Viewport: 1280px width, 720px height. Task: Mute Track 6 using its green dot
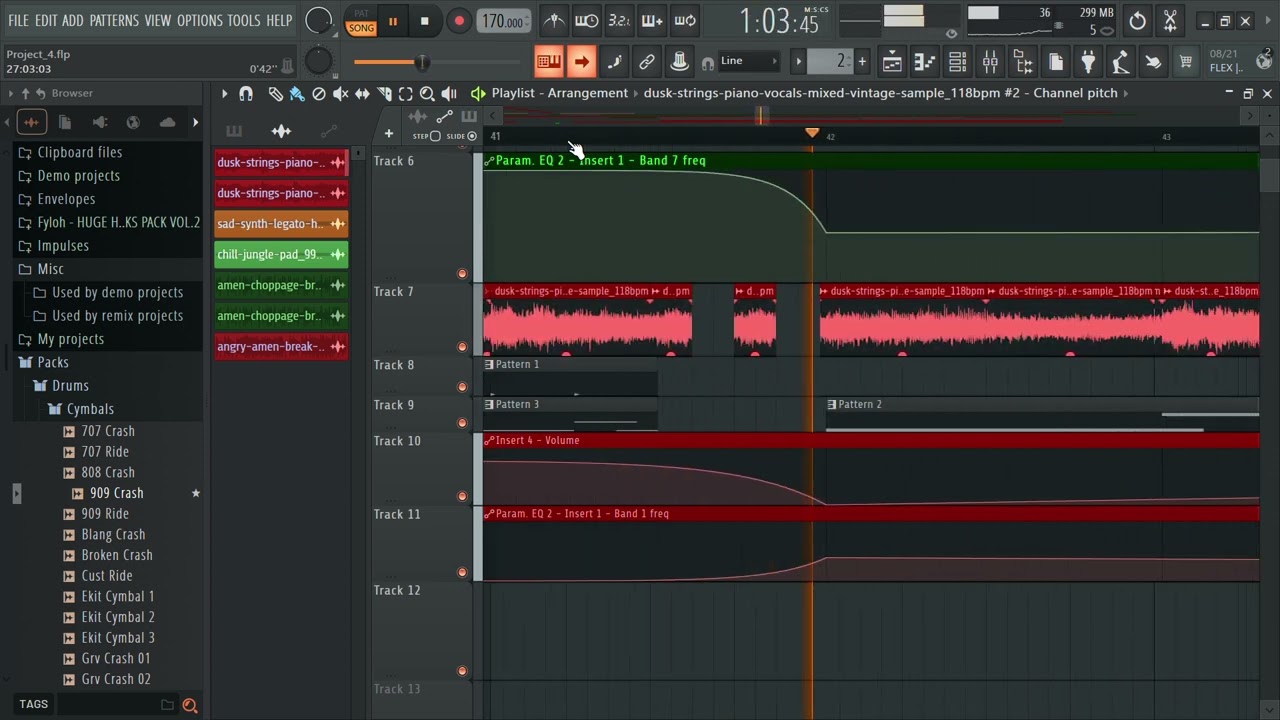click(462, 273)
